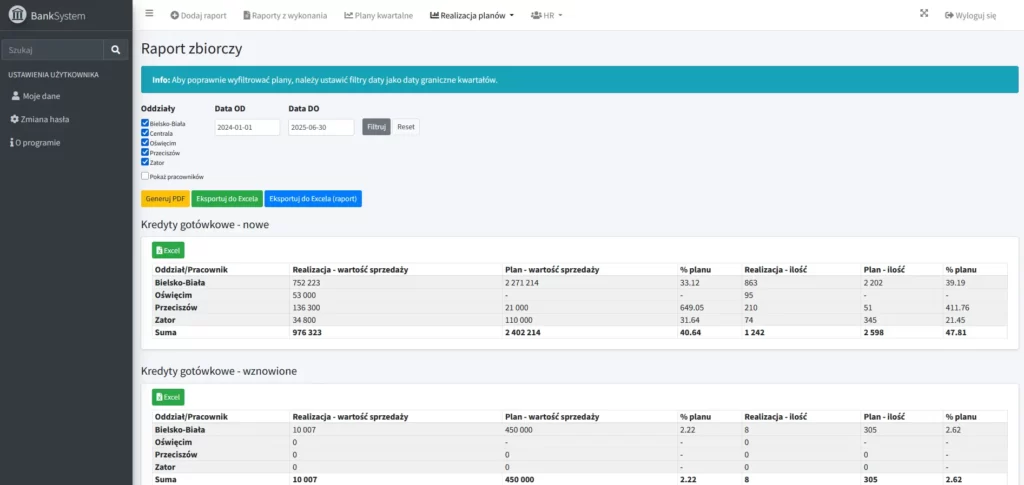Click the Dodaj raport menu item
1024x485 pixels.
coord(199,15)
